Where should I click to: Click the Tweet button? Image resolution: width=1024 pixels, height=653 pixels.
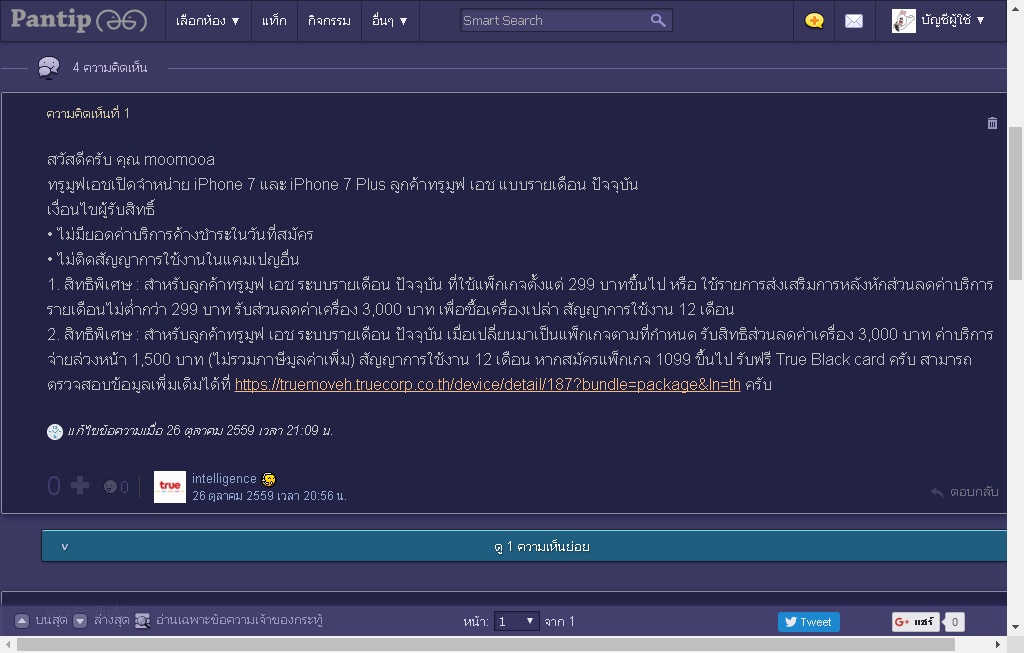point(808,622)
